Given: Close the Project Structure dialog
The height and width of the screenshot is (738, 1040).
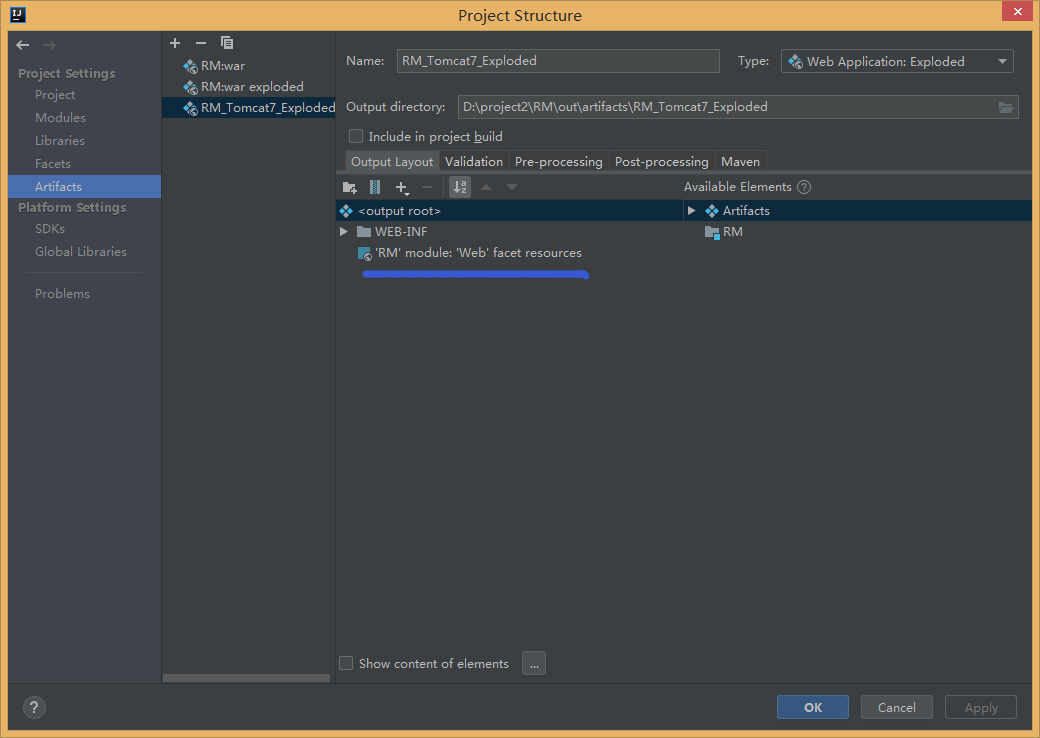Looking at the screenshot, I should tap(1017, 11).
